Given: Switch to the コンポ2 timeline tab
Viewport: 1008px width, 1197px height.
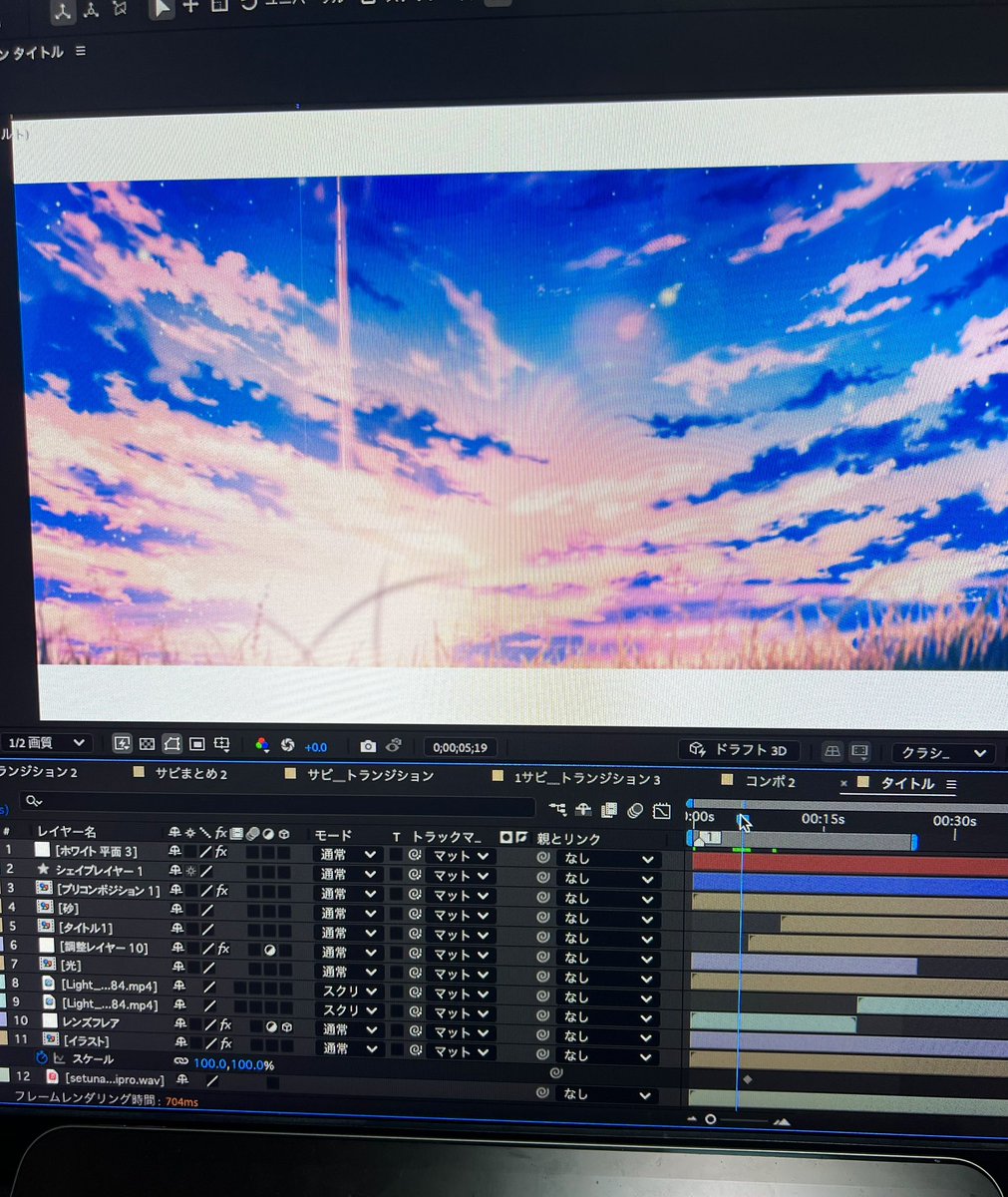Looking at the screenshot, I should [771, 781].
